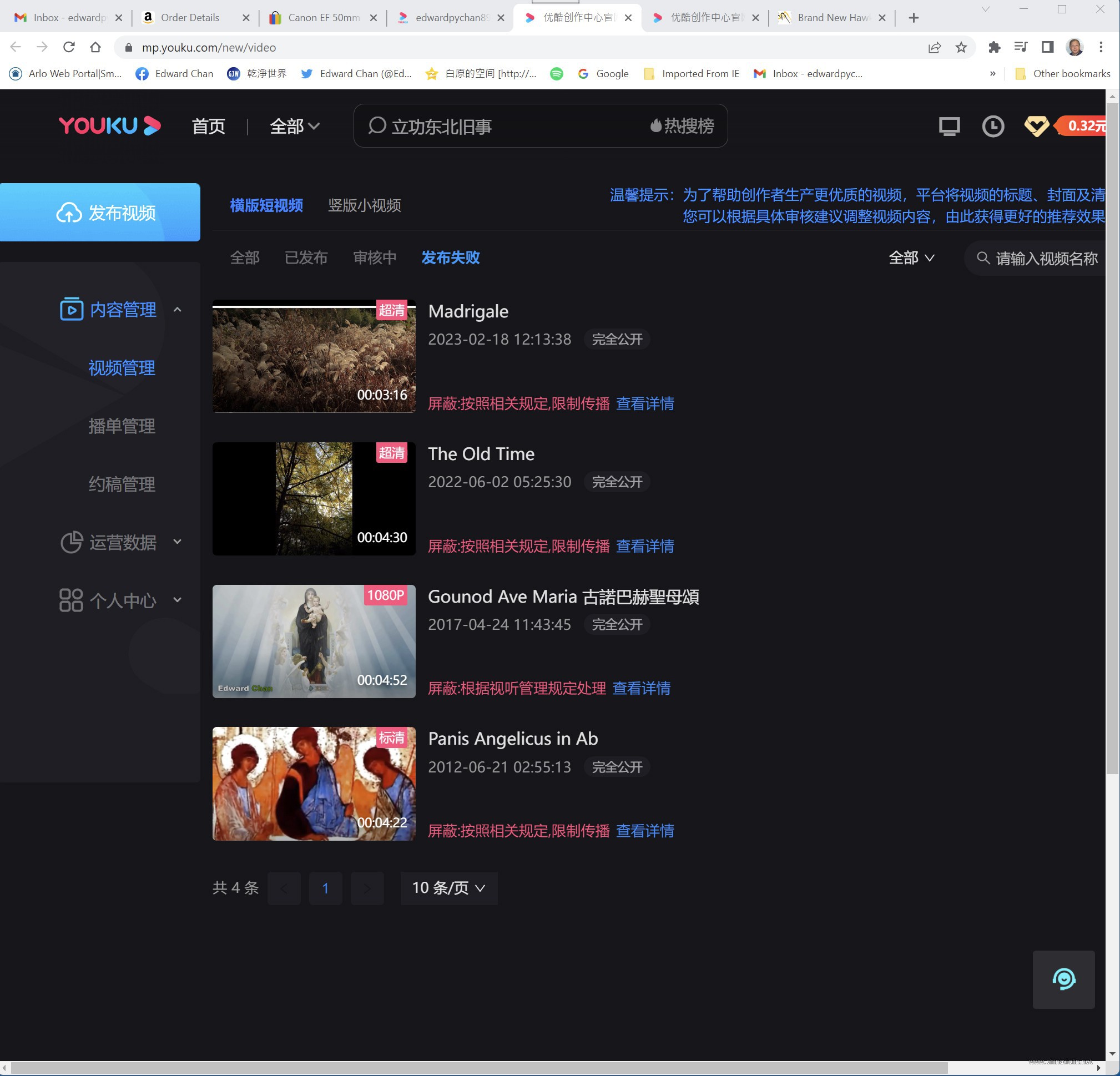Viewport: 1120px width, 1076px height.
Task: Open Chrome three-dot menu
Action: [1101, 47]
